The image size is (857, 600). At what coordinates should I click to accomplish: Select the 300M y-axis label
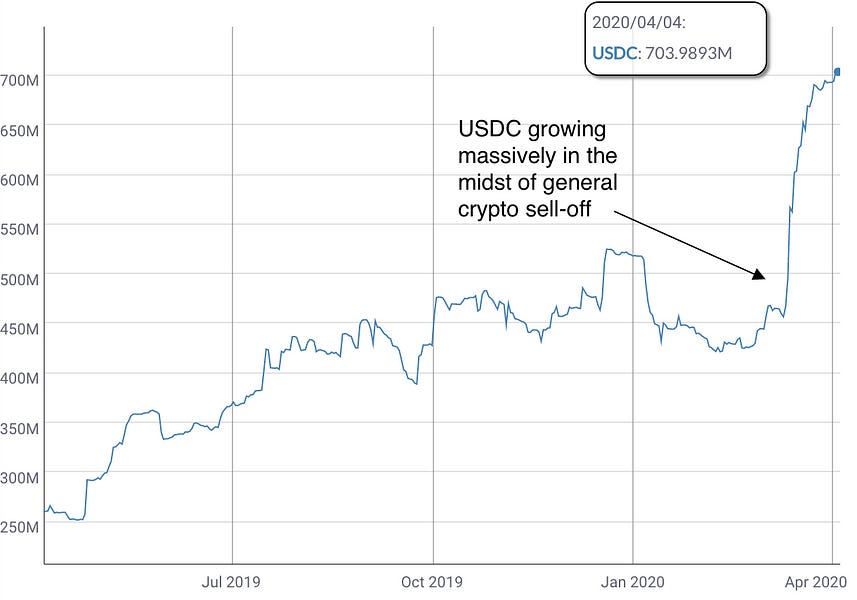[x=20, y=477]
